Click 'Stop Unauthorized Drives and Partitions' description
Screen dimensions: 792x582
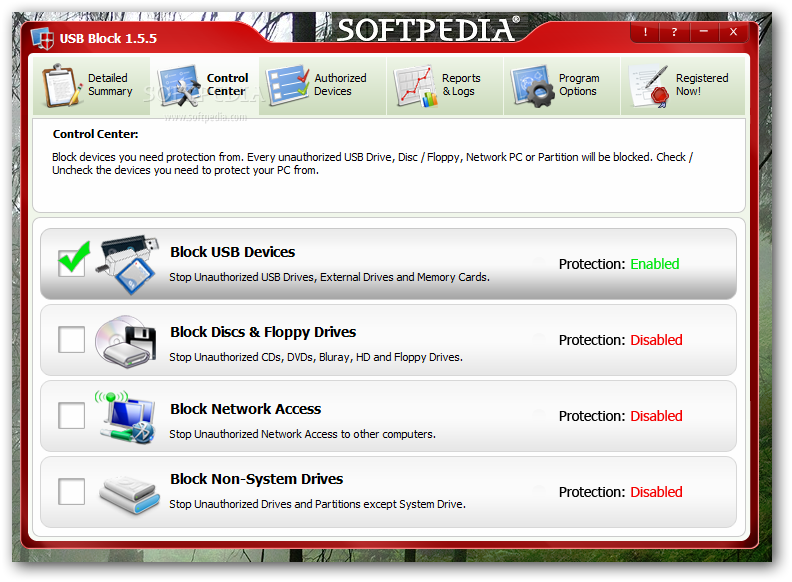317,504
